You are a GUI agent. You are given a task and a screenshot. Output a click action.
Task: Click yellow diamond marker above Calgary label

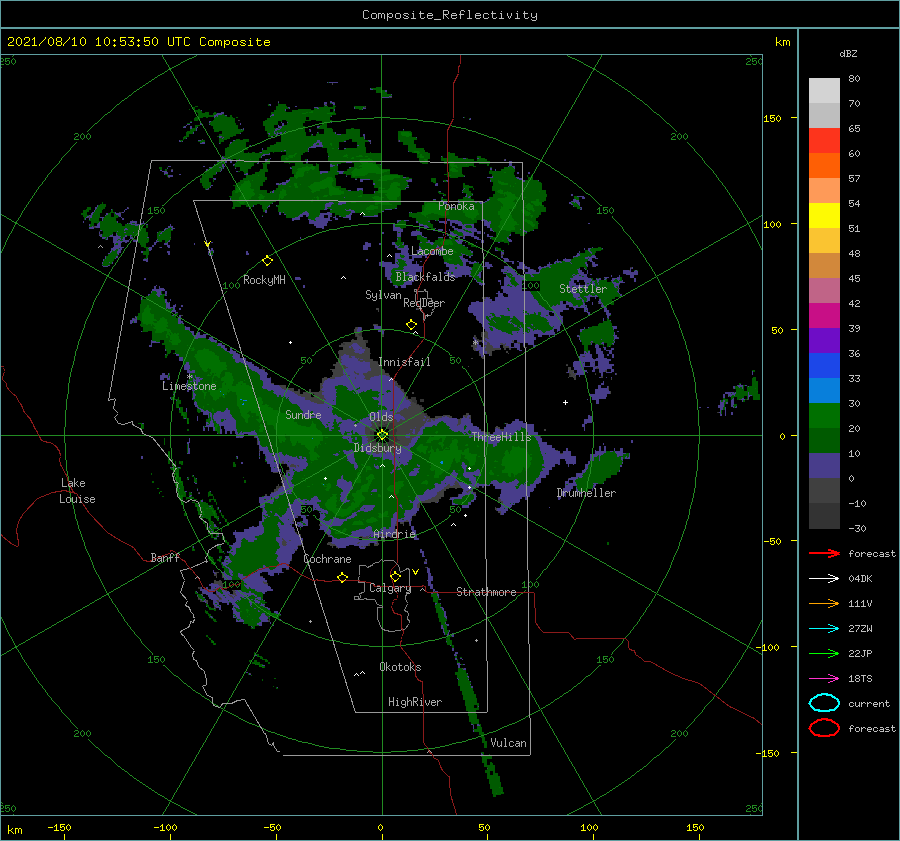395,576
